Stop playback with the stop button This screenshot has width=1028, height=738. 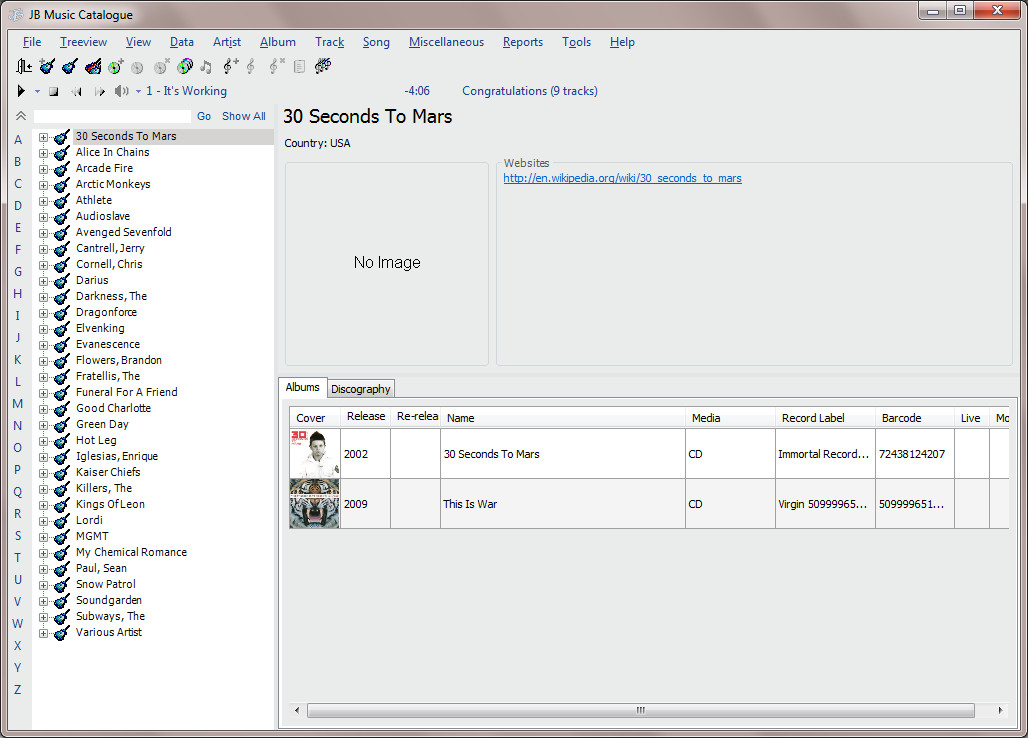coord(54,92)
